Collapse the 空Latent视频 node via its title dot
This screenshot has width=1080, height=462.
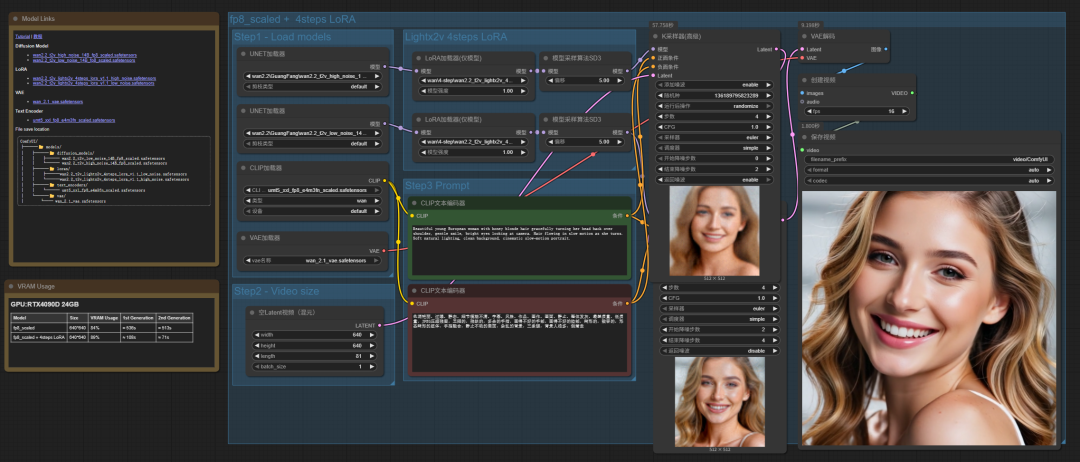pos(252,313)
